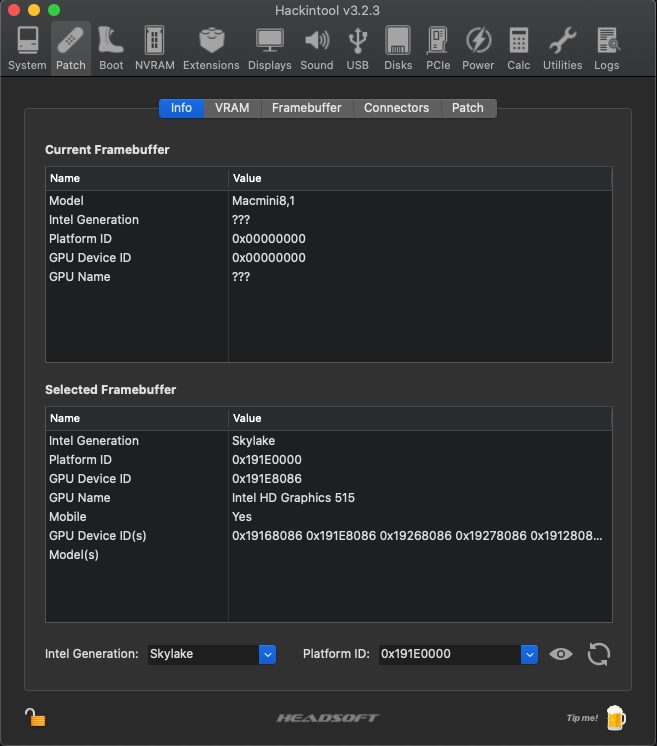This screenshot has height=746, width=657.
Task: Switch to the Framebuffer tab
Action: (307, 108)
